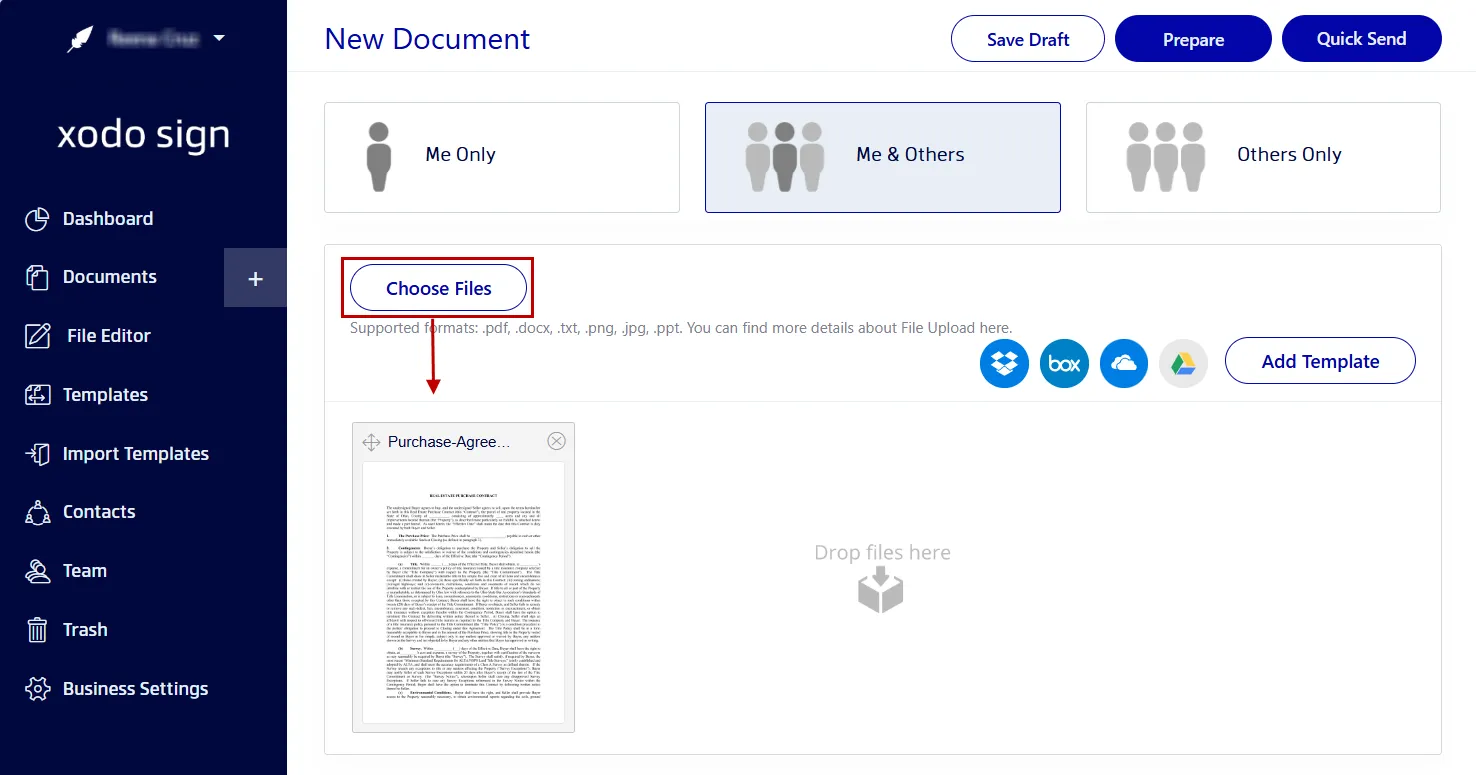Save the document as a draft

pyautogui.click(x=1027, y=38)
